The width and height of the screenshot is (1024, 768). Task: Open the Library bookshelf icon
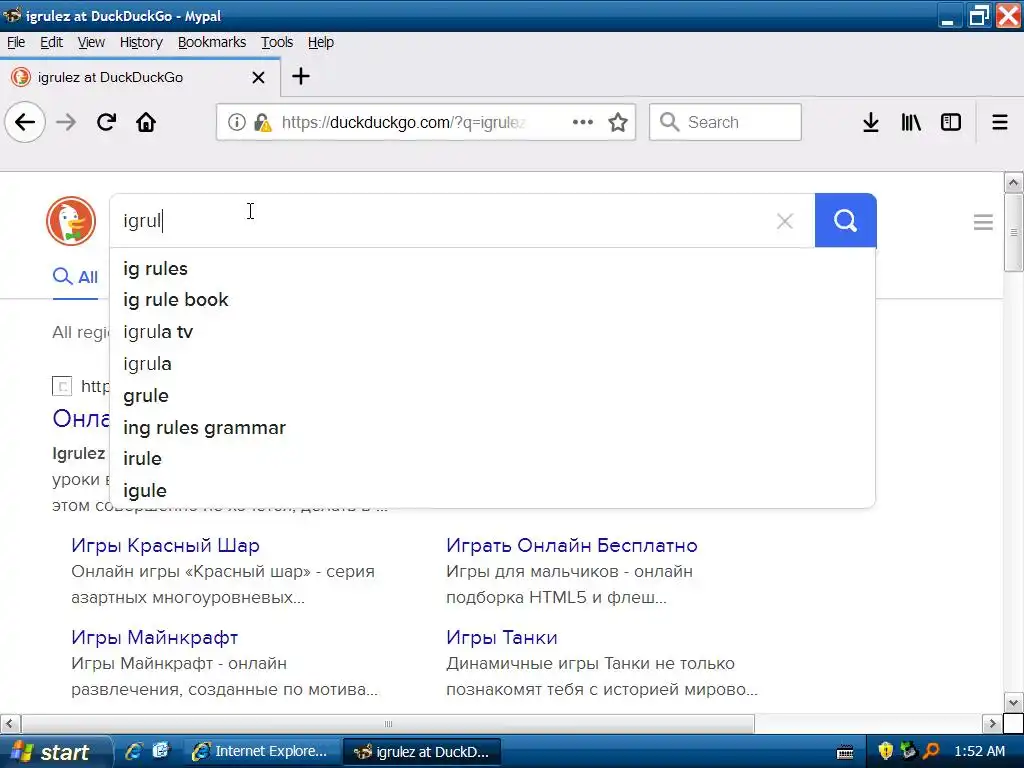click(x=911, y=122)
